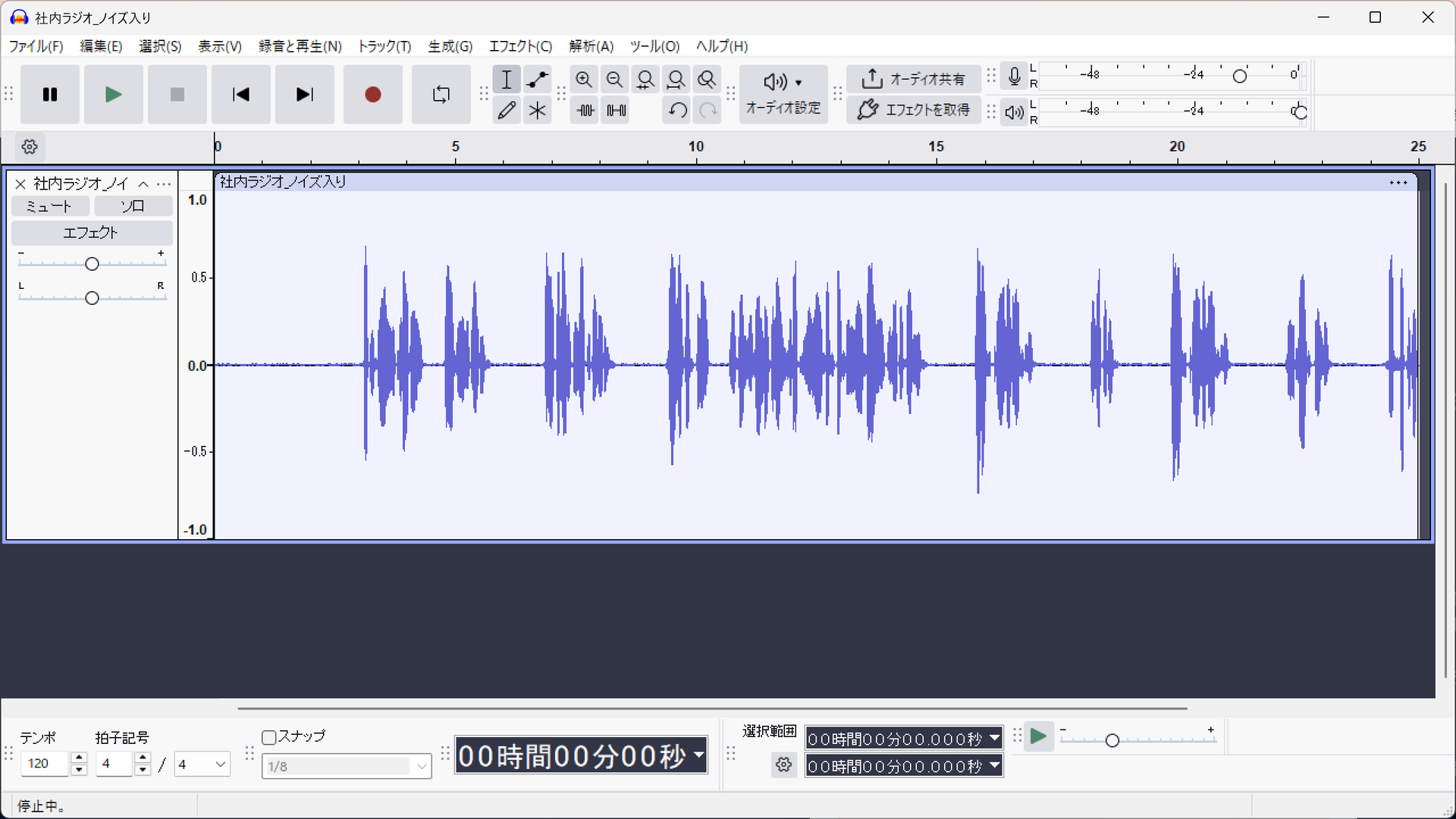Image resolution: width=1456 pixels, height=819 pixels.
Task: Adjust the track pan L/R slider knob
Action: 92,298
